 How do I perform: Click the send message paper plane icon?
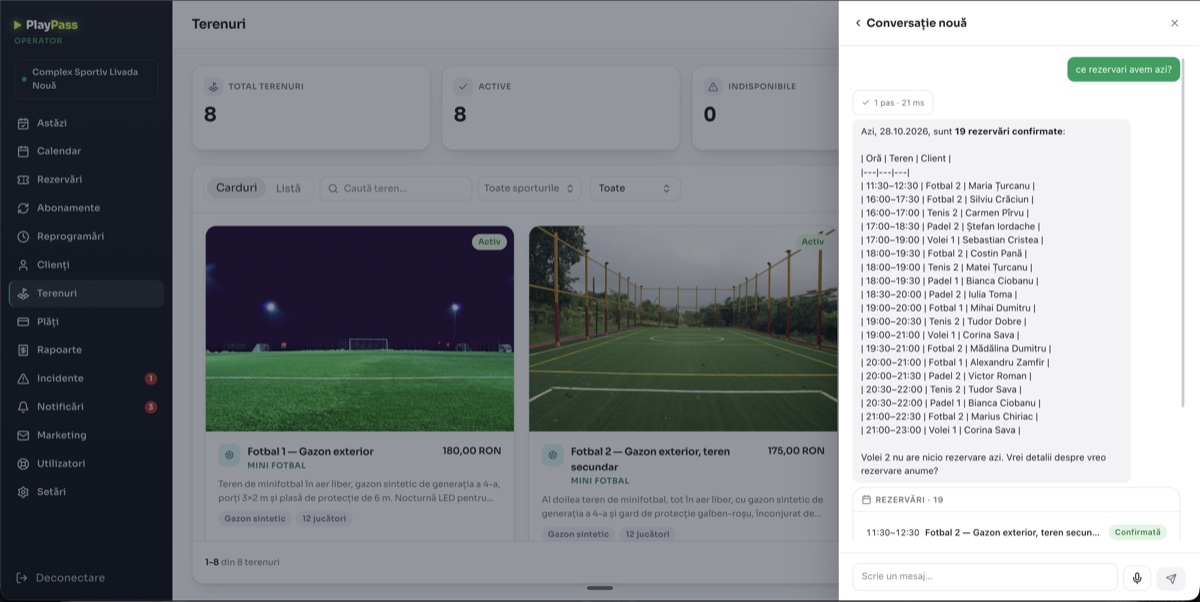click(x=1171, y=577)
